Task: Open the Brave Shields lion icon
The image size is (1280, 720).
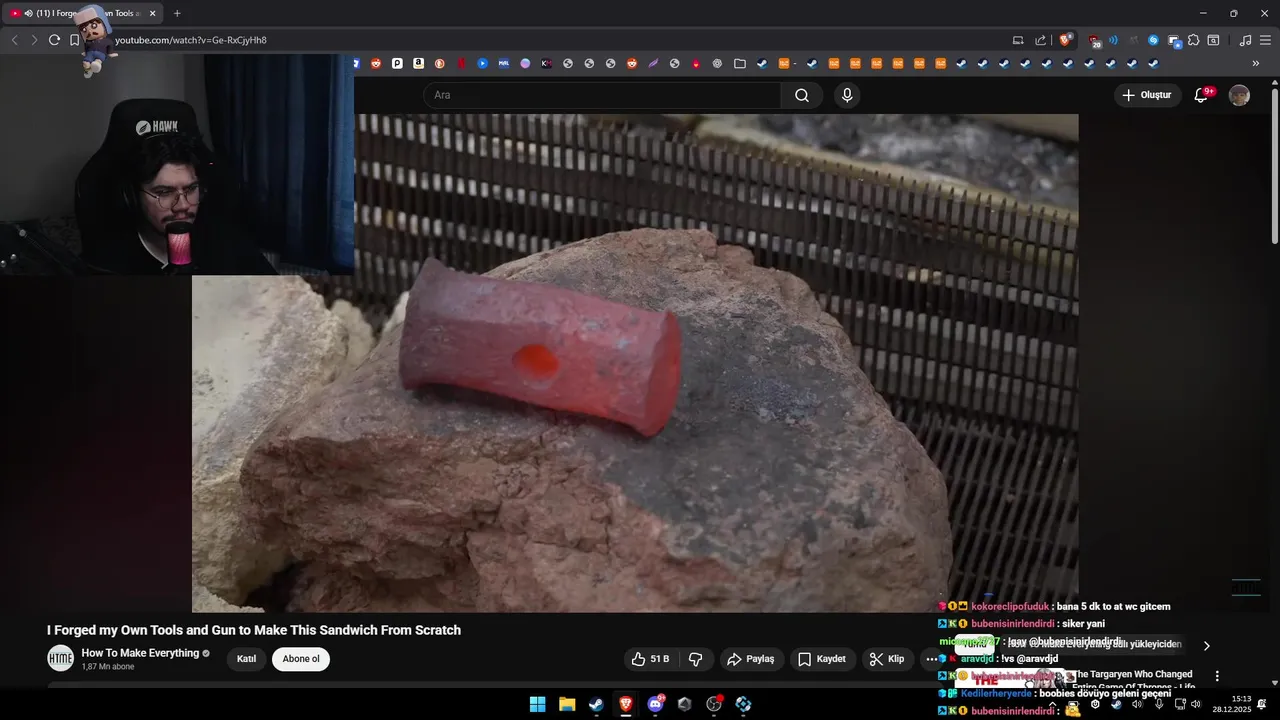Action: [1066, 40]
